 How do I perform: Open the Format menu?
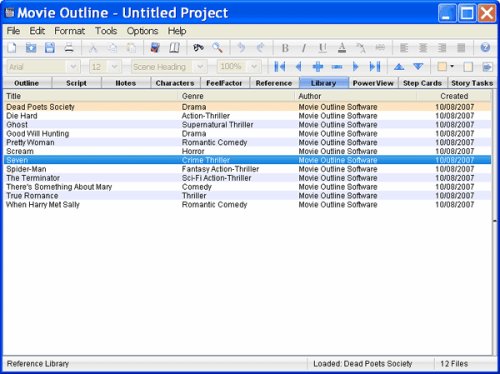69,31
